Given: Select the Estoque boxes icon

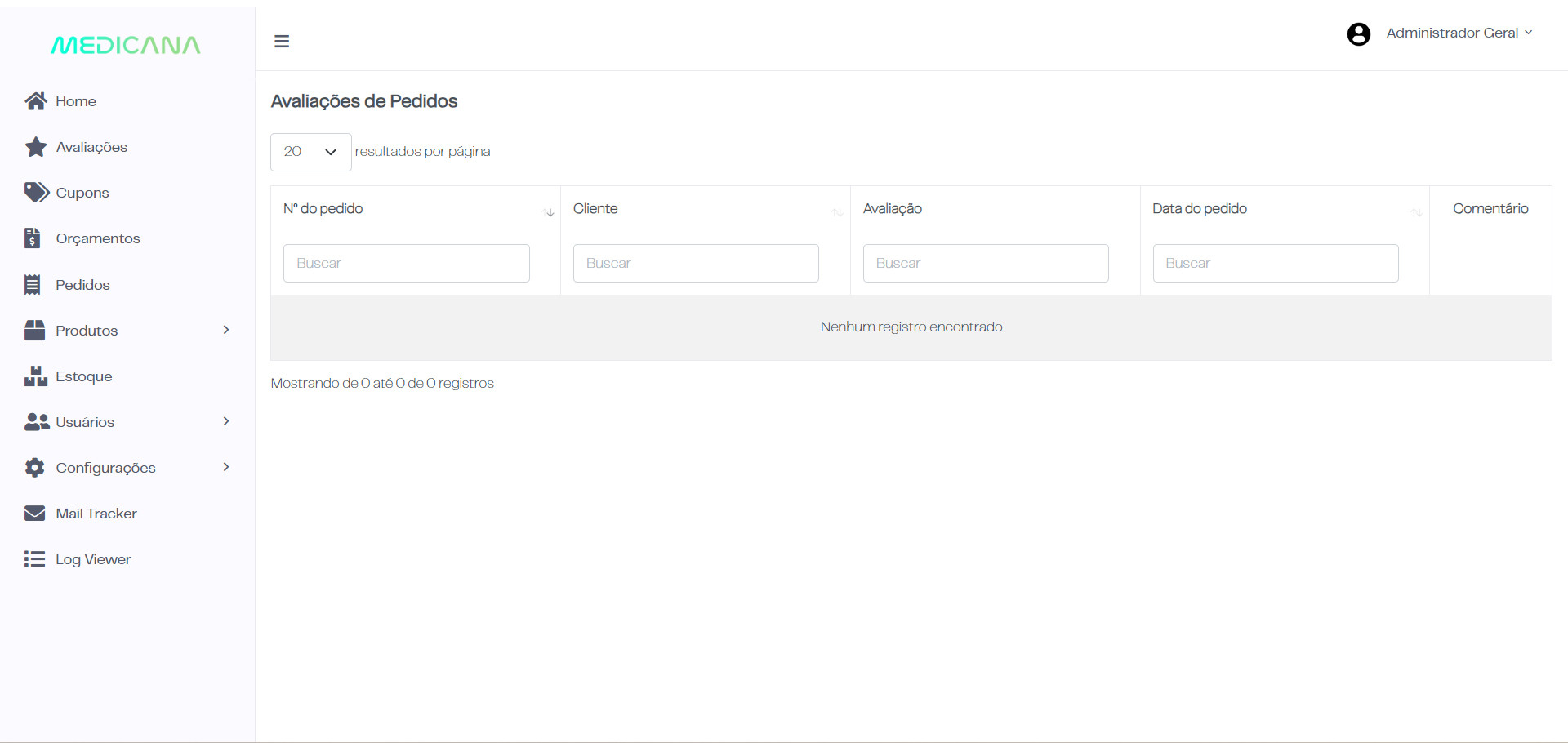Looking at the screenshot, I should pyautogui.click(x=35, y=376).
